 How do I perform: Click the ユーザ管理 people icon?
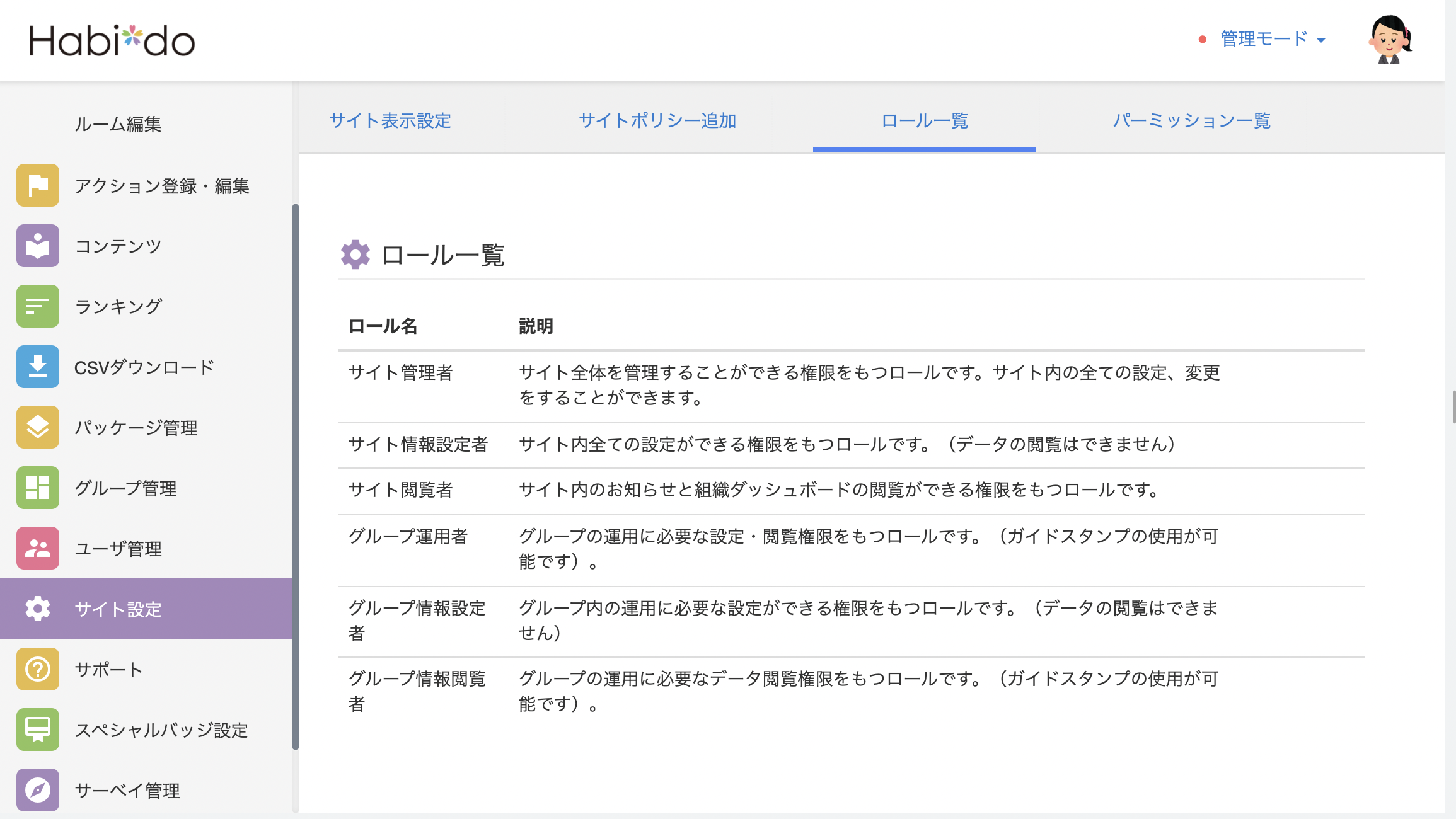pyautogui.click(x=38, y=548)
